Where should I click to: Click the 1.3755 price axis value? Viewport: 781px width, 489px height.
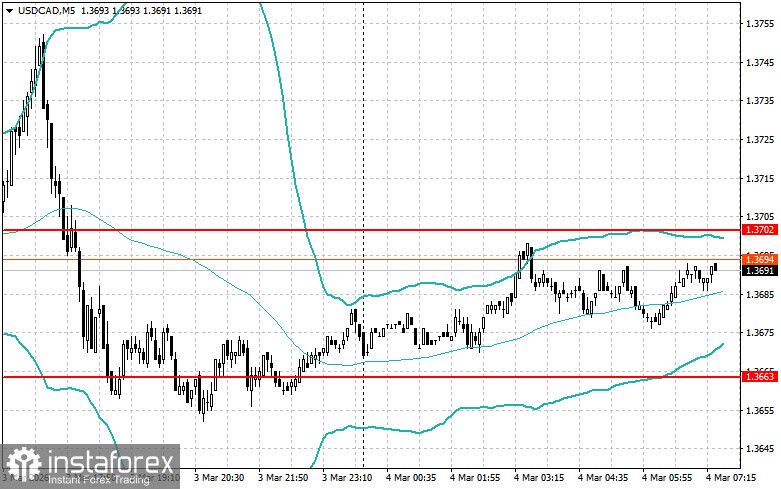coord(760,23)
